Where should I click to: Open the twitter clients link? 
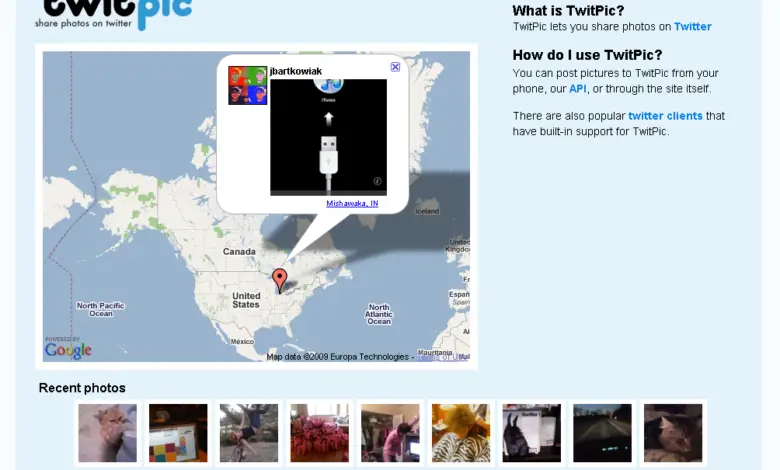[x=665, y=116]
